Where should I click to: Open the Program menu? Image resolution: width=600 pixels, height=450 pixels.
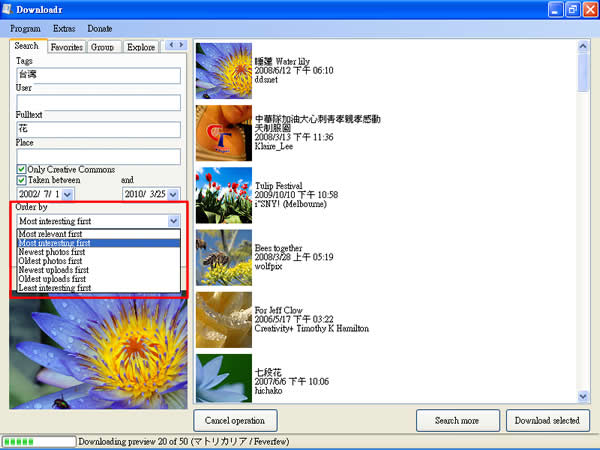[25, 29]
